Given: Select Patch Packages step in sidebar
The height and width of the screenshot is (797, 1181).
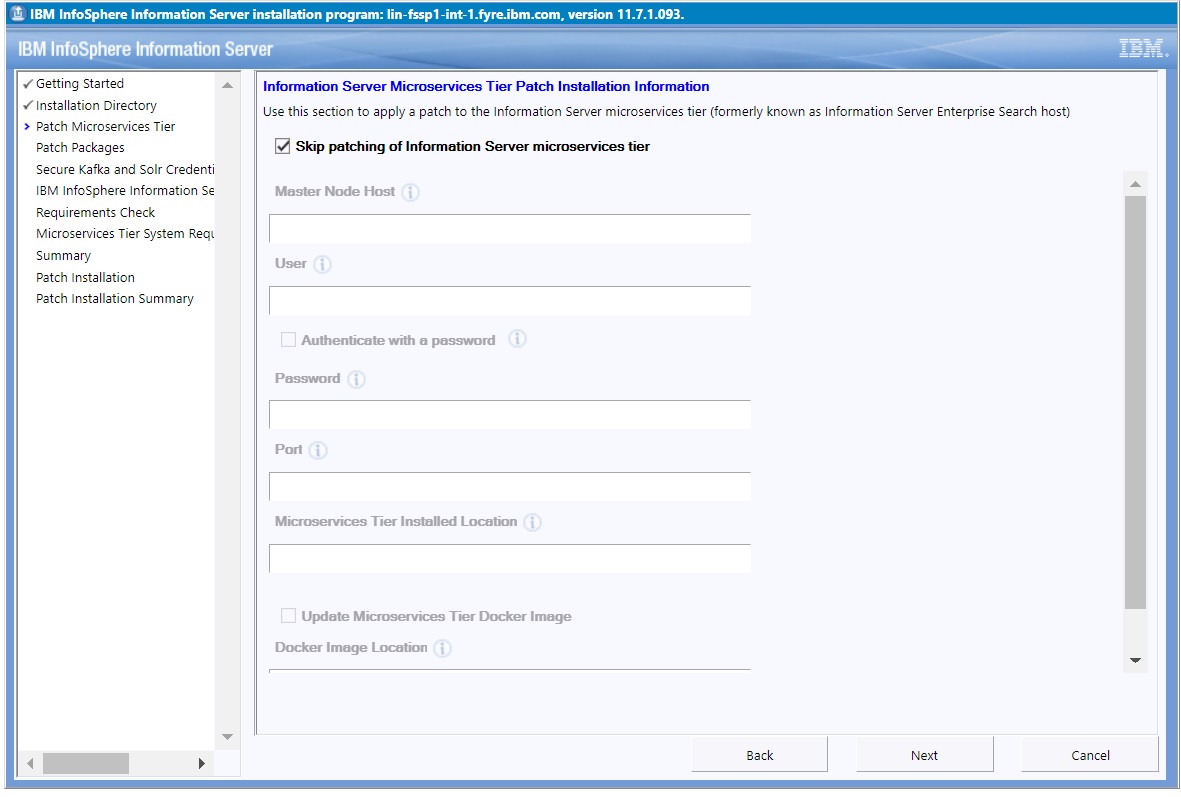Looking at the screenshot, I should (x=80, y=148).
